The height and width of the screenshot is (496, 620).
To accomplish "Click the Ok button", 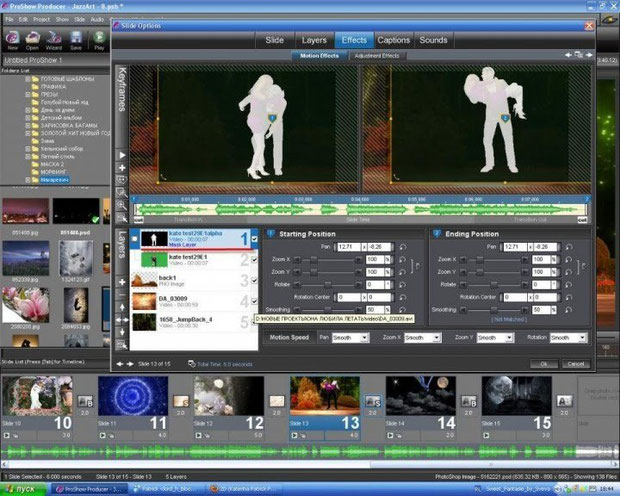I will pyautogui.click(x=544, y=364).
